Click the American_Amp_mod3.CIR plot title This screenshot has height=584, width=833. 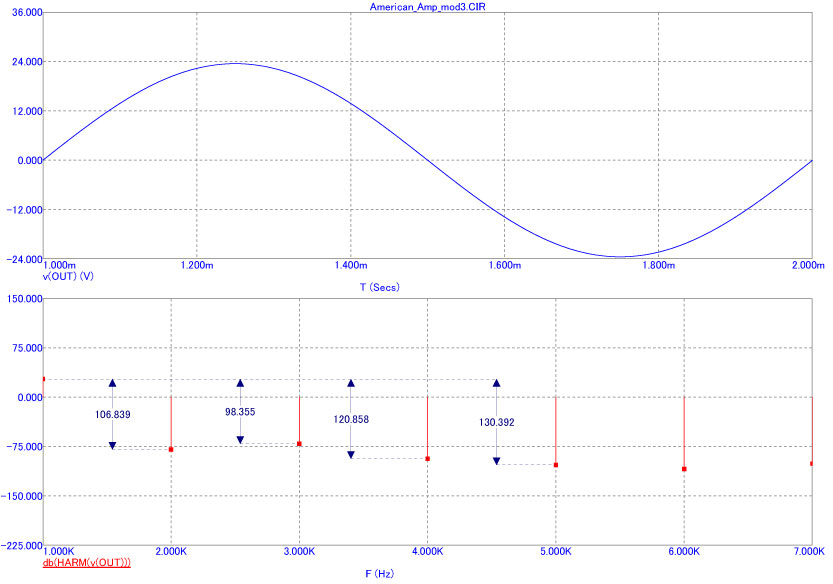(x=427, y=7)
